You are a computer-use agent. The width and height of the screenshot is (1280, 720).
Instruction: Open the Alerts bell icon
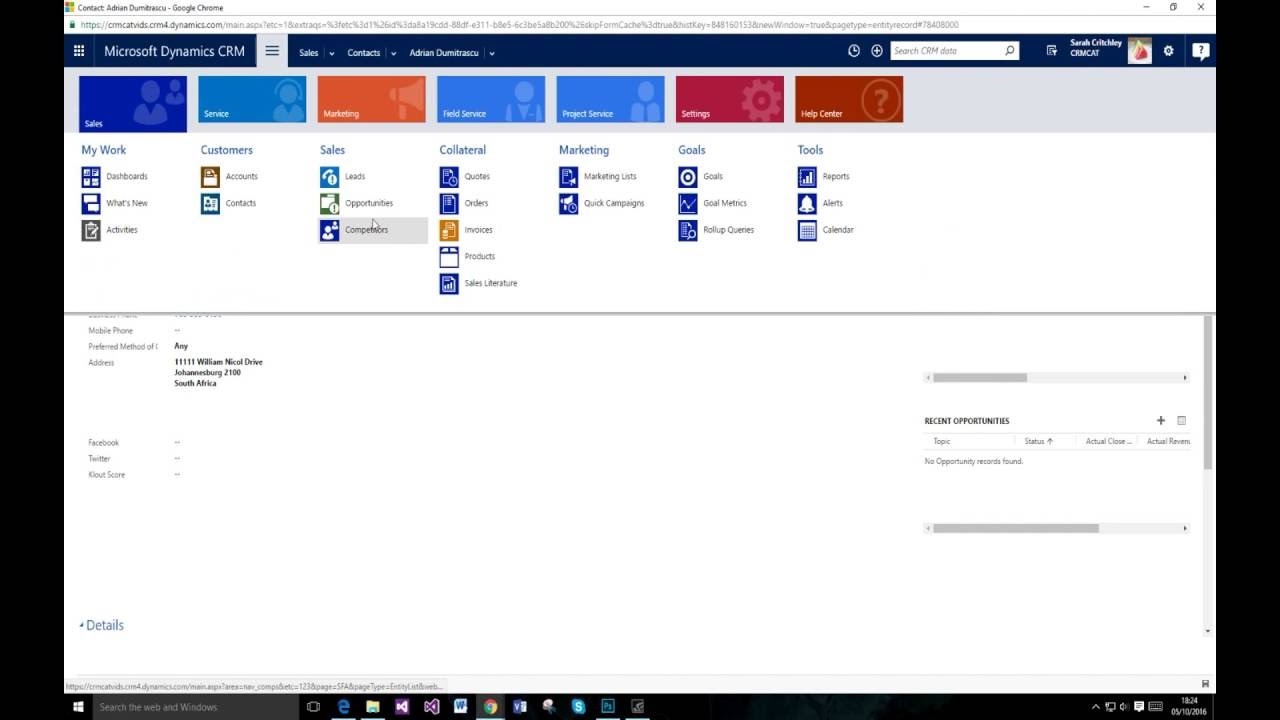(x=807, y=204)
